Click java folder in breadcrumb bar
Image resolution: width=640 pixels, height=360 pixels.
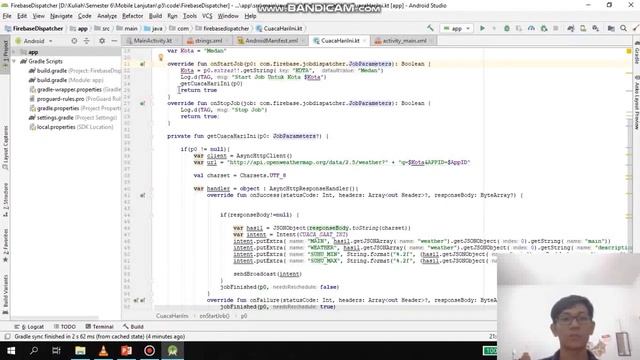point(153,28)
